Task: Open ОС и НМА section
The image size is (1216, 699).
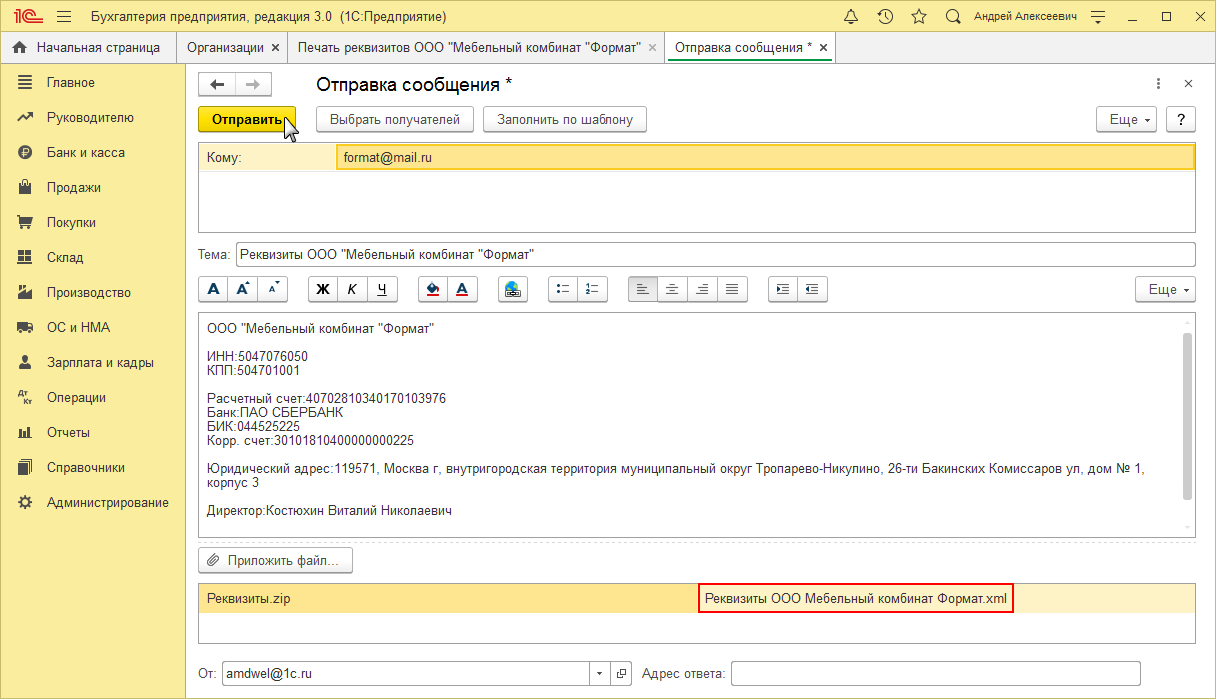Action: tap(92, 327)
